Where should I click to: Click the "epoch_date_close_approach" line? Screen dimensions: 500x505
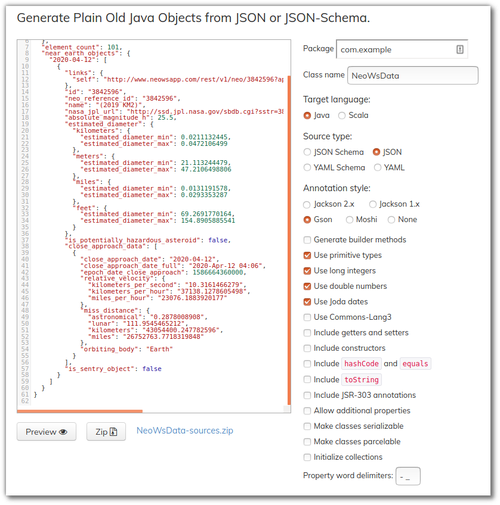163,272
